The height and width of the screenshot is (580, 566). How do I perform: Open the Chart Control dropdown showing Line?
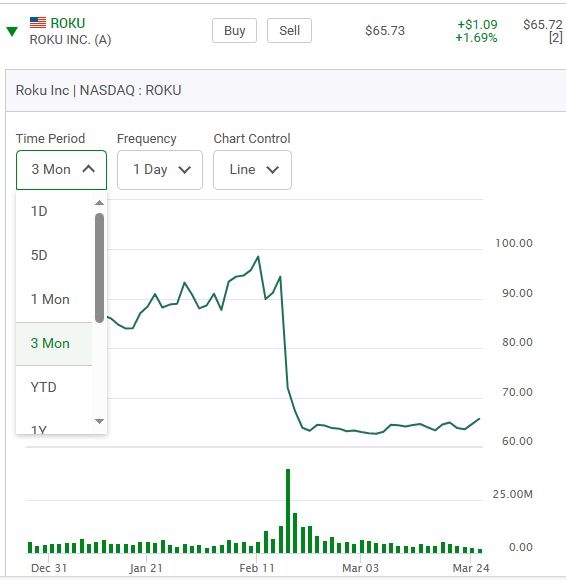pos(252,170)
